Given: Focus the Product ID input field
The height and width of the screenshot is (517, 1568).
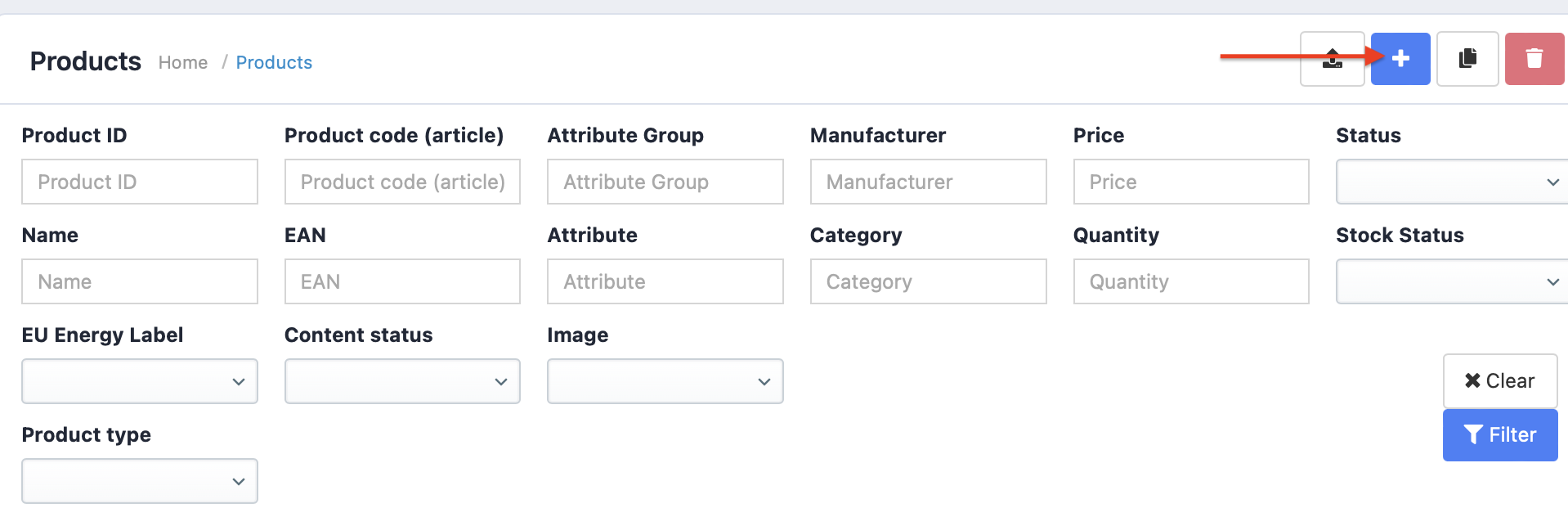Looking at the screenshot, I should pos(140,182).
